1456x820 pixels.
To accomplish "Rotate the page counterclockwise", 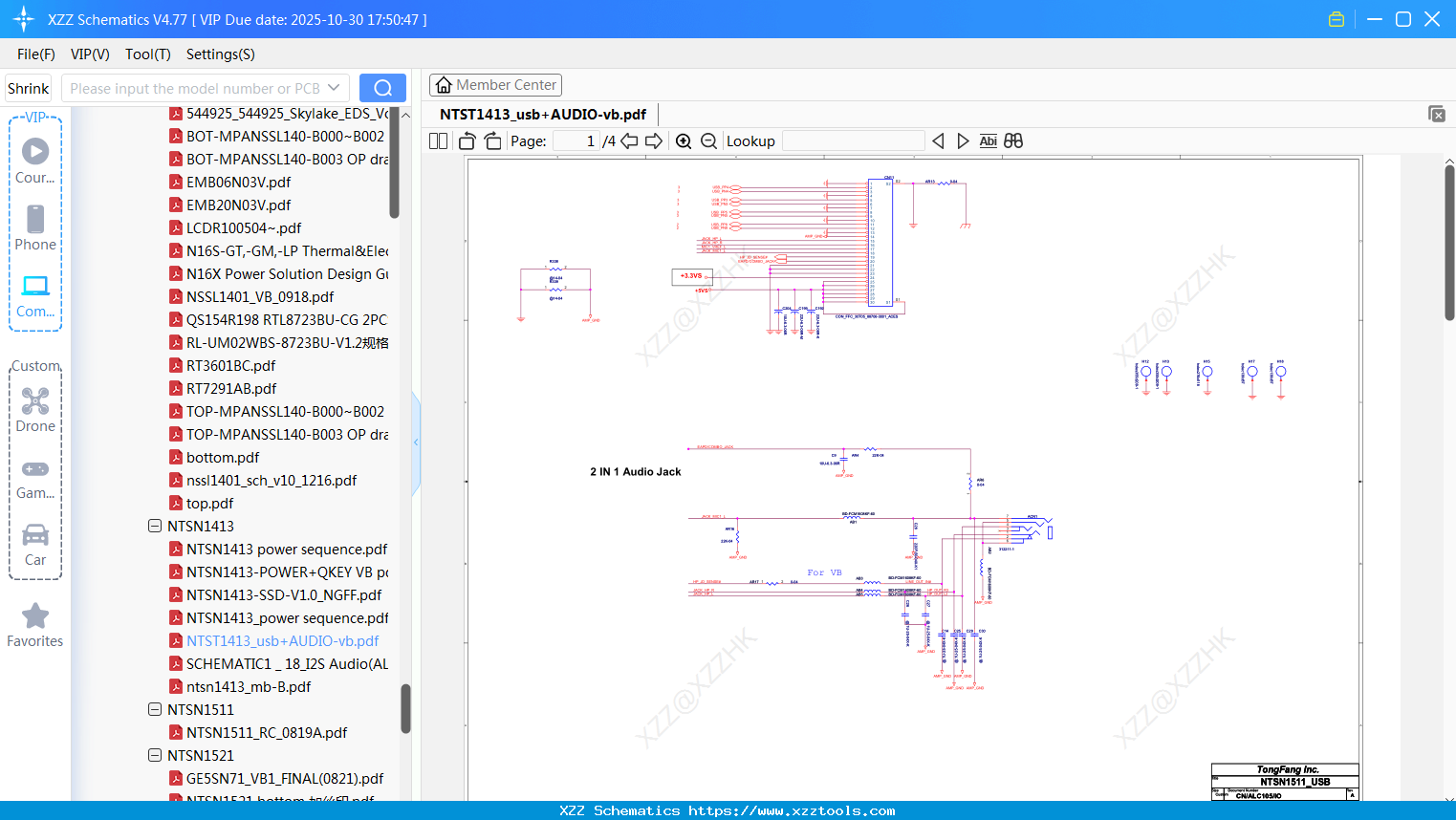I will [467, 141].
